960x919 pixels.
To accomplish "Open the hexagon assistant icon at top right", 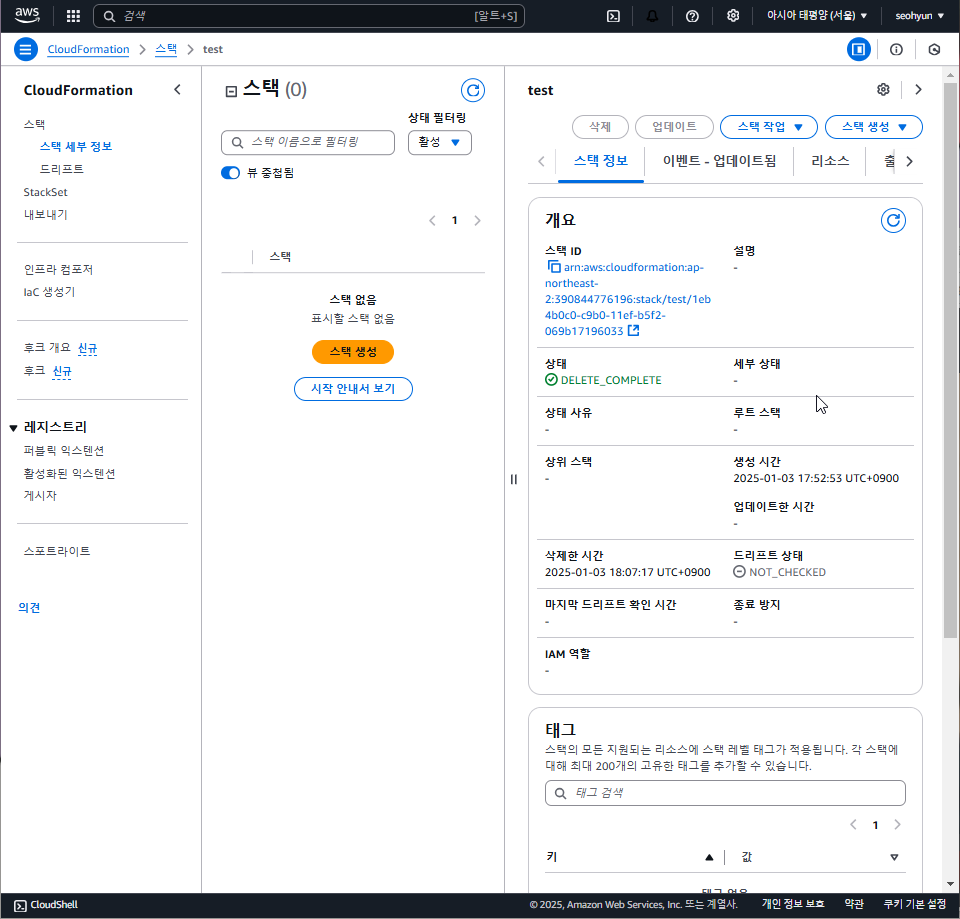I will pos(934,50).
